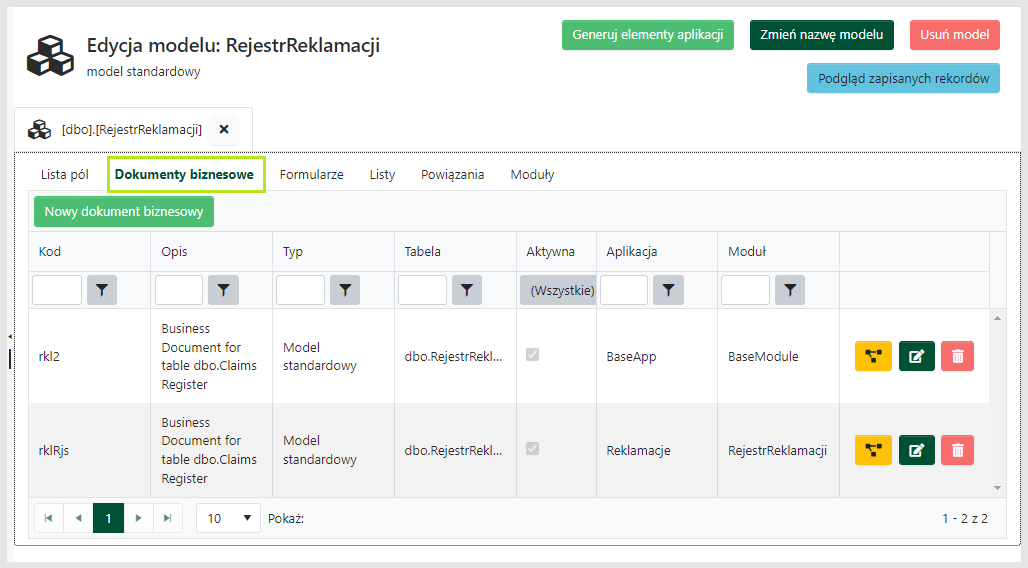Click the Opis column filter text field

(179, 290)
